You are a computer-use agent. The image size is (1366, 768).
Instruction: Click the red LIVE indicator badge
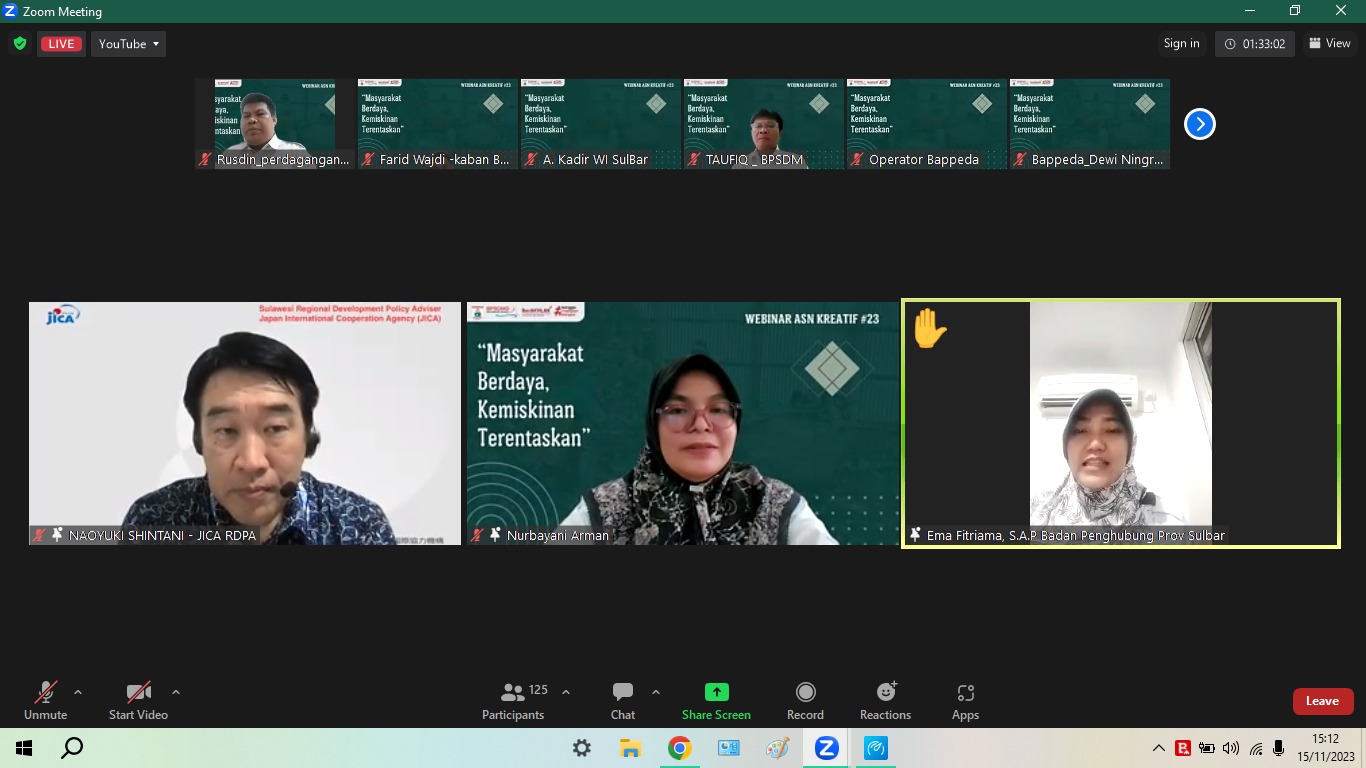[x=61, y=44]
